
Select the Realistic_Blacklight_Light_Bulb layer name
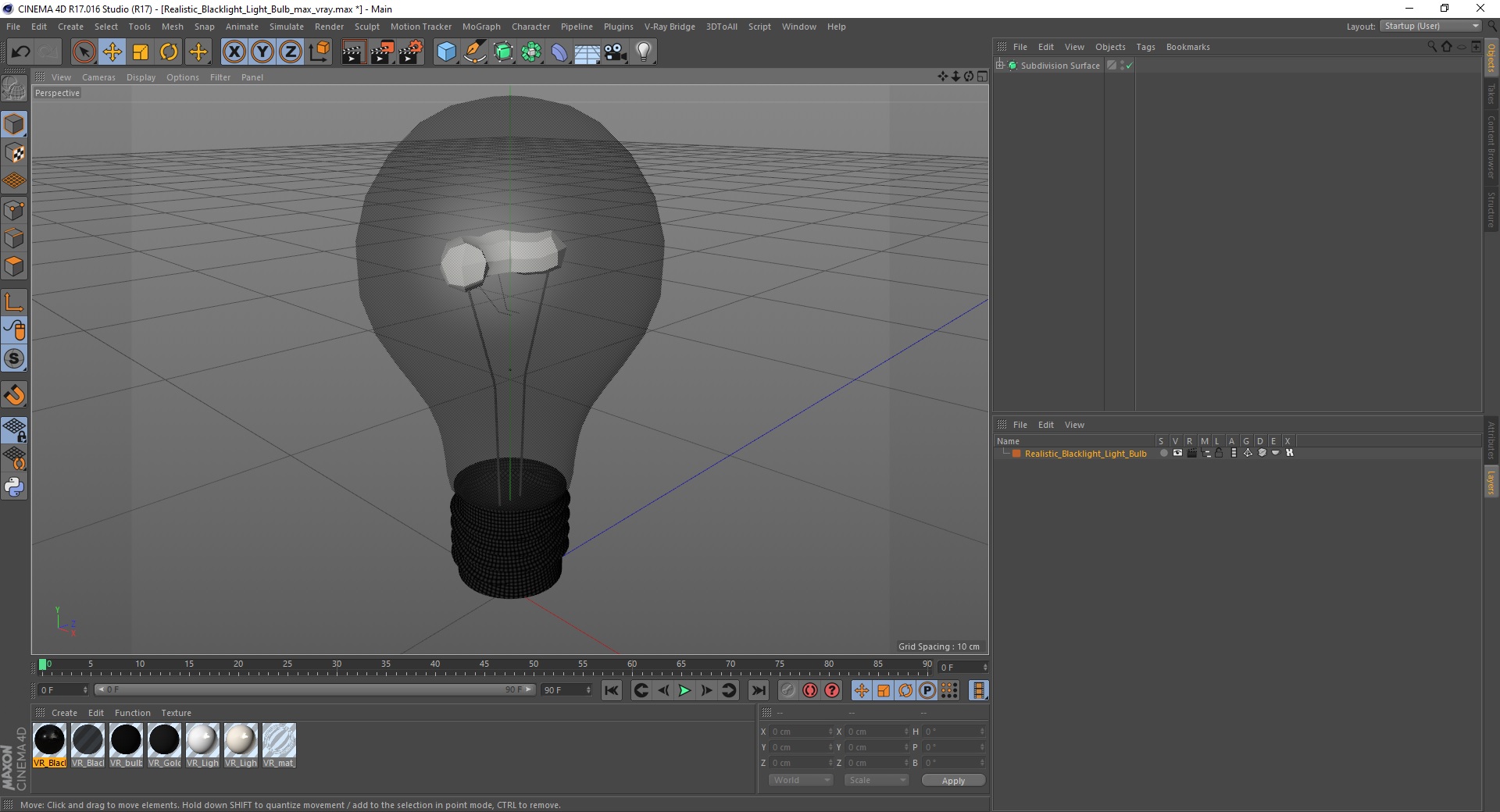point(1085,454)
